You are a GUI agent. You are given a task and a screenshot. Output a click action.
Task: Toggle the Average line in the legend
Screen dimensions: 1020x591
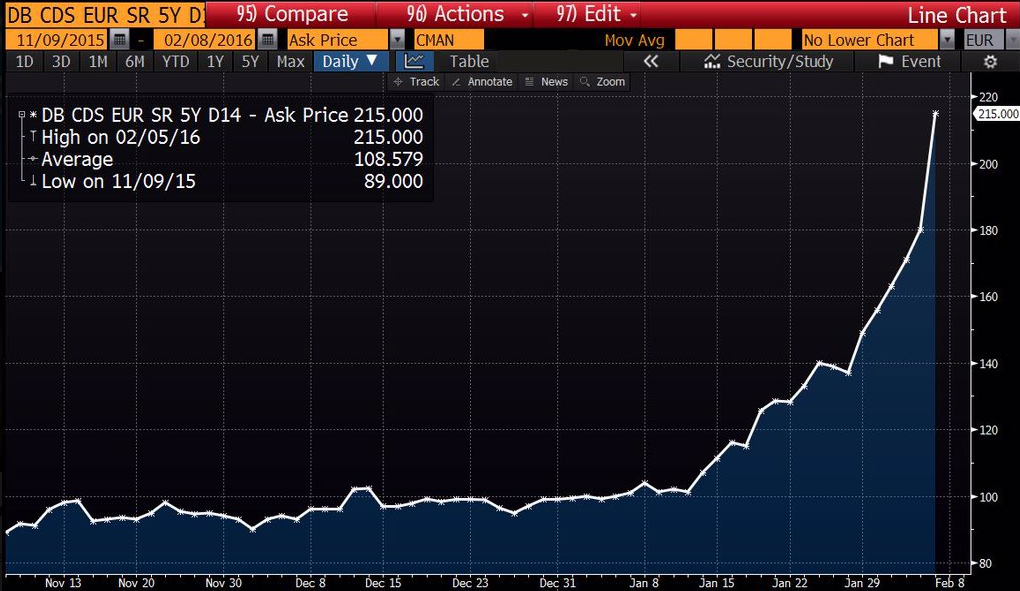pos(34,159)
